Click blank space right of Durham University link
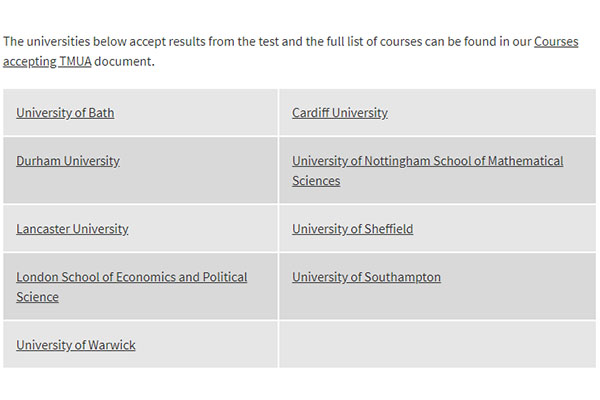Image resolution: width=600 pixels, height=400 pixels. tap(198, 170)
